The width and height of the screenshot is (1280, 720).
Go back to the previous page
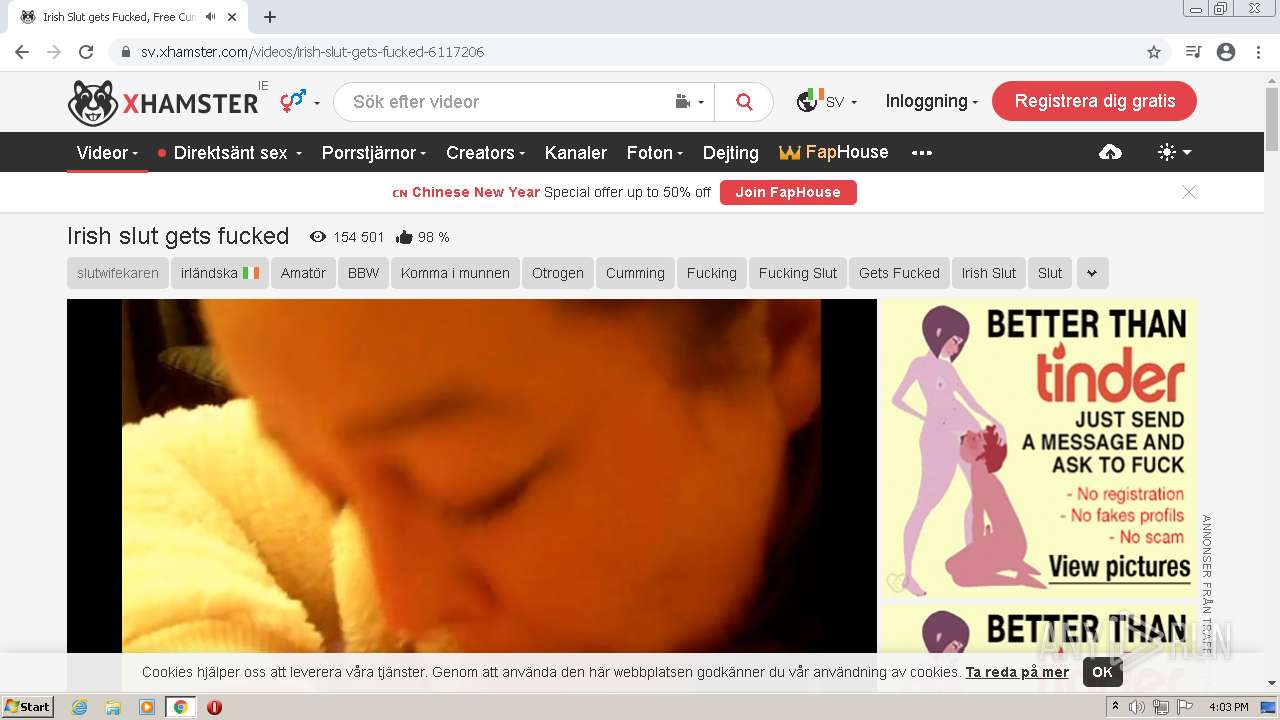point(22,52)
